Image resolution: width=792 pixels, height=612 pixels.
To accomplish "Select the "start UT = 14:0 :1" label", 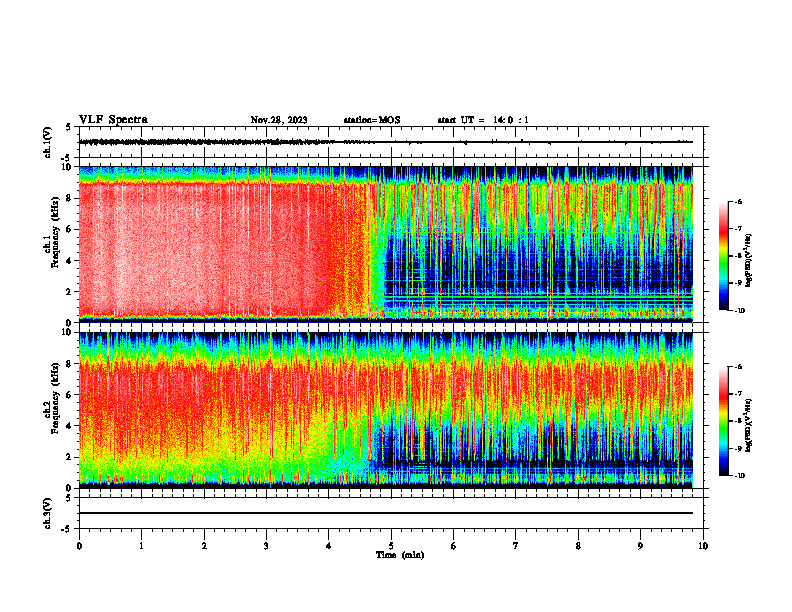I will pos(483,120).
